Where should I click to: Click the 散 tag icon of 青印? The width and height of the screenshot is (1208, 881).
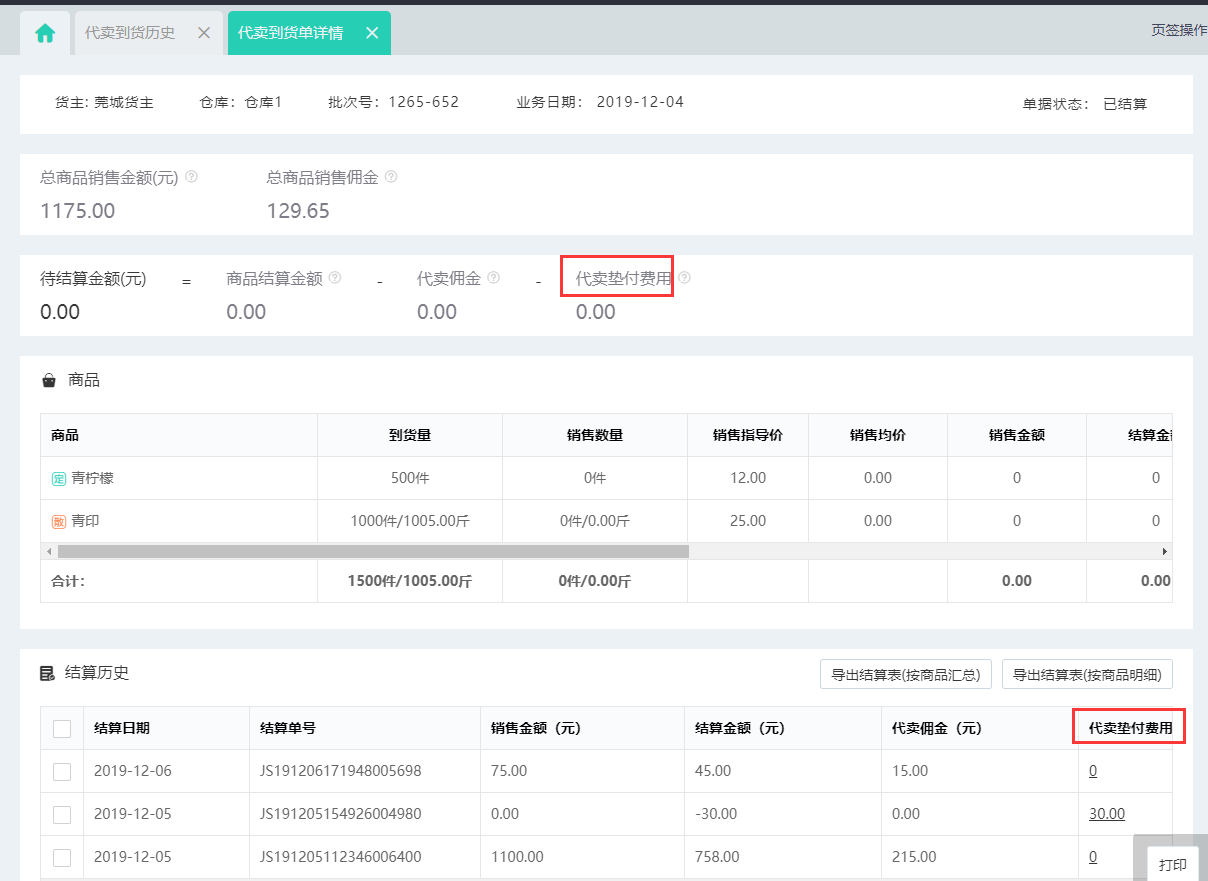(x=58, y=521)
